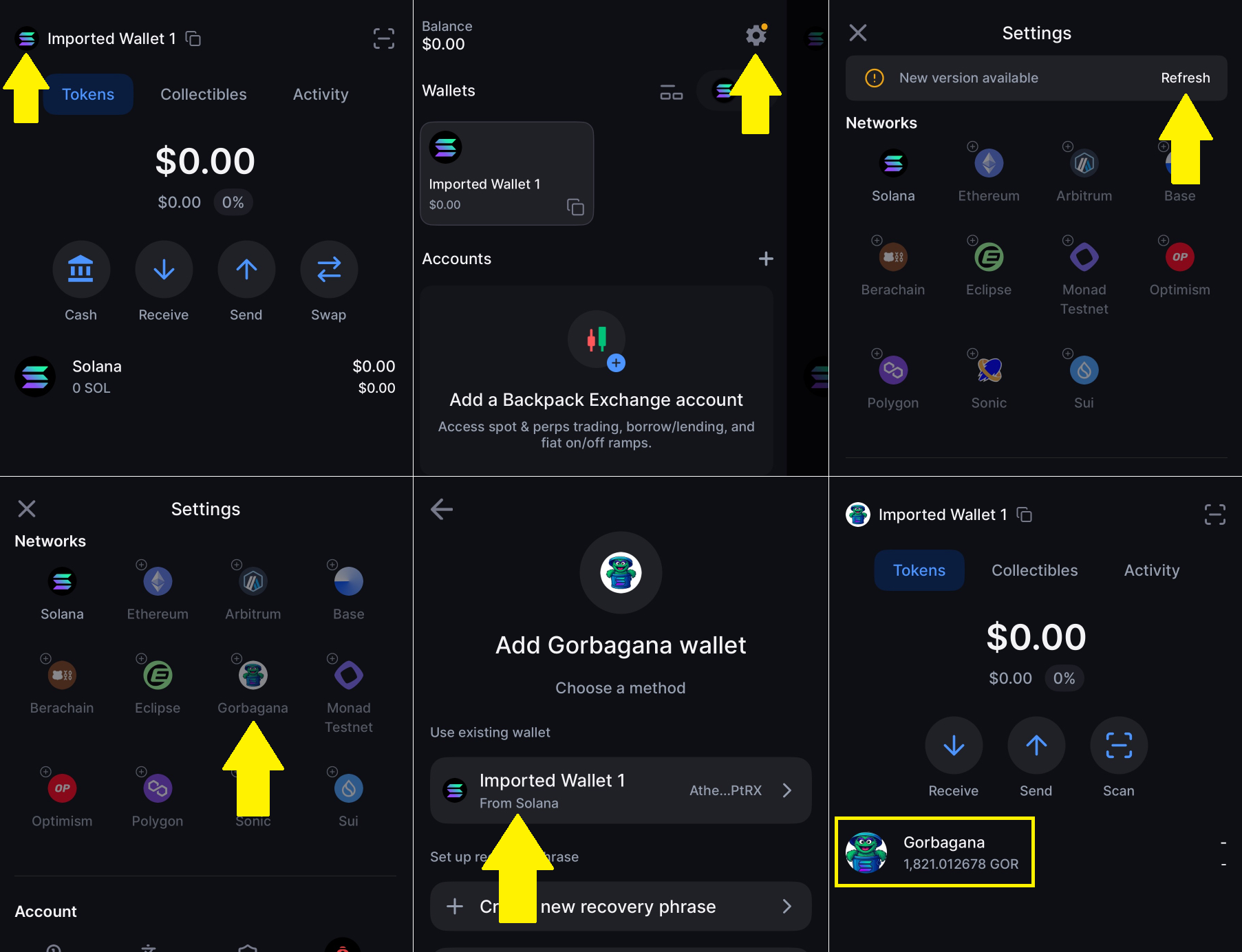Screen dimensions: 1242x952
Task: Copy address on the Imported Wallet 1 card
Action: coord(575,206)
